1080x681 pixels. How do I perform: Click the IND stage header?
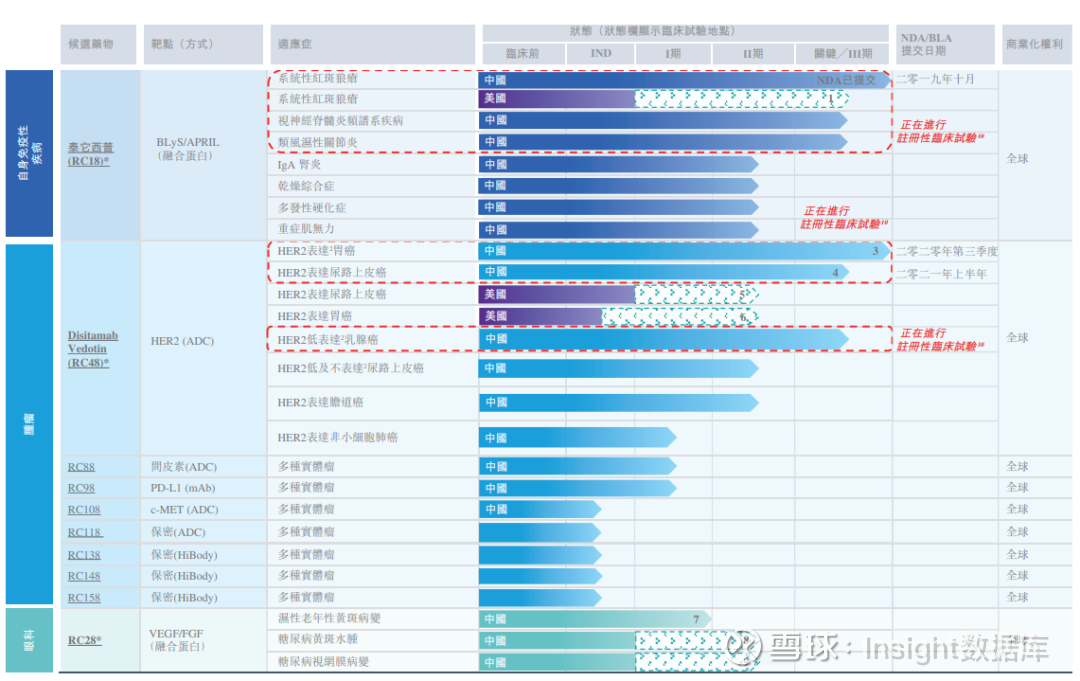click(x=601, y=54)
